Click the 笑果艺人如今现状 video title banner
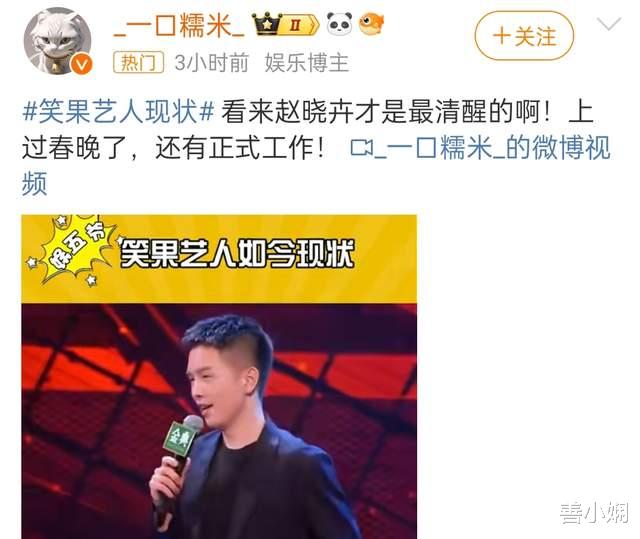The image size is (640, 539). pyautogui.click(x=237, y=254)
